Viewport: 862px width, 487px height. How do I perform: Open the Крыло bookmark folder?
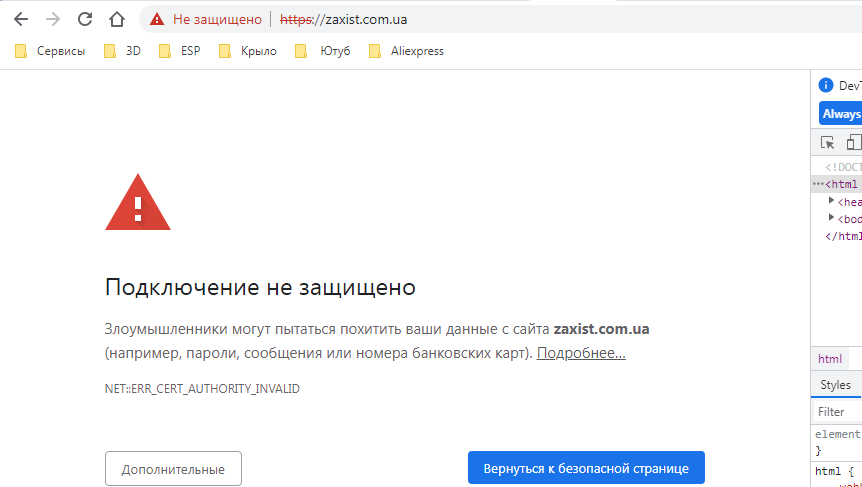point(248,51)
